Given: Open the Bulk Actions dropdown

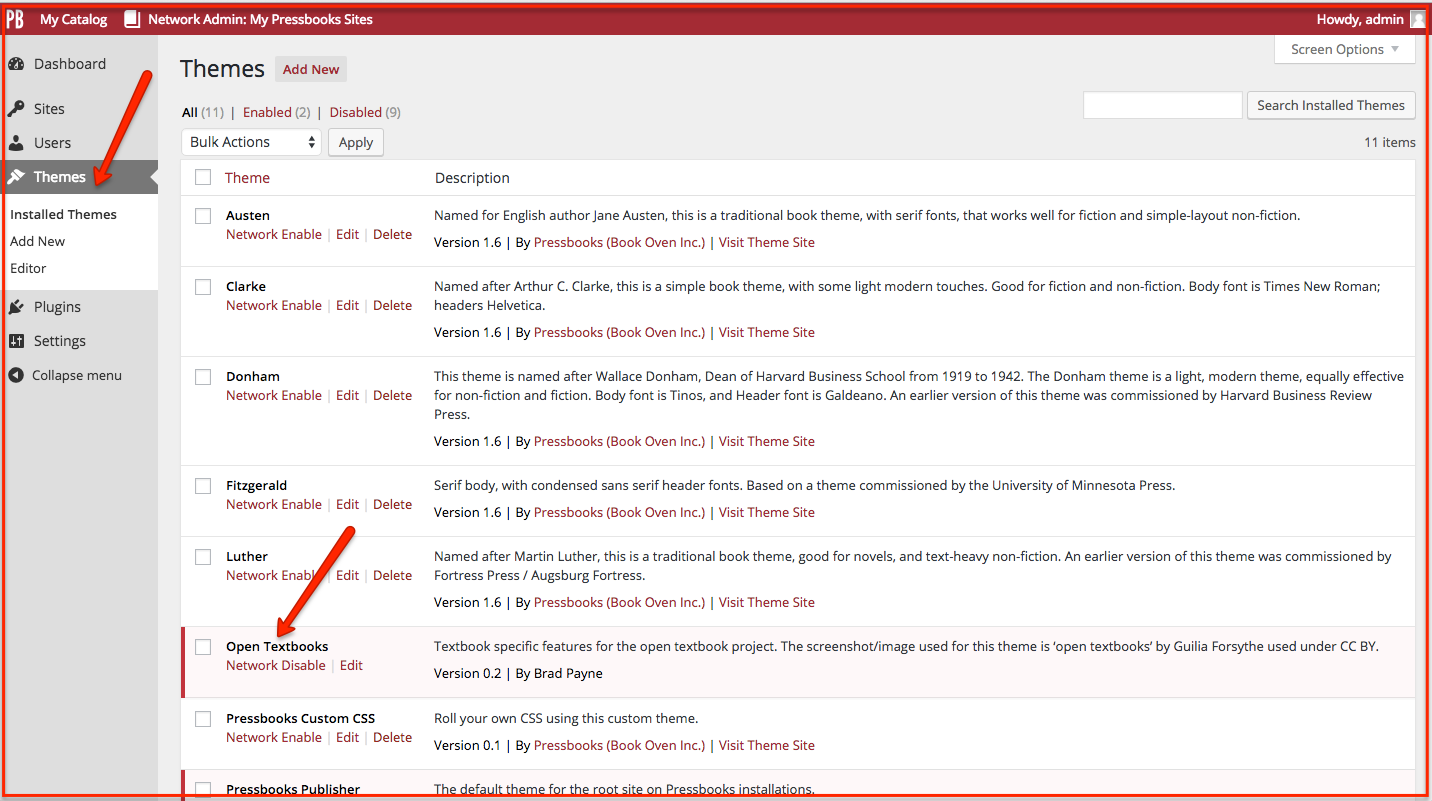Looking at the screenshot, I should 252,142.
